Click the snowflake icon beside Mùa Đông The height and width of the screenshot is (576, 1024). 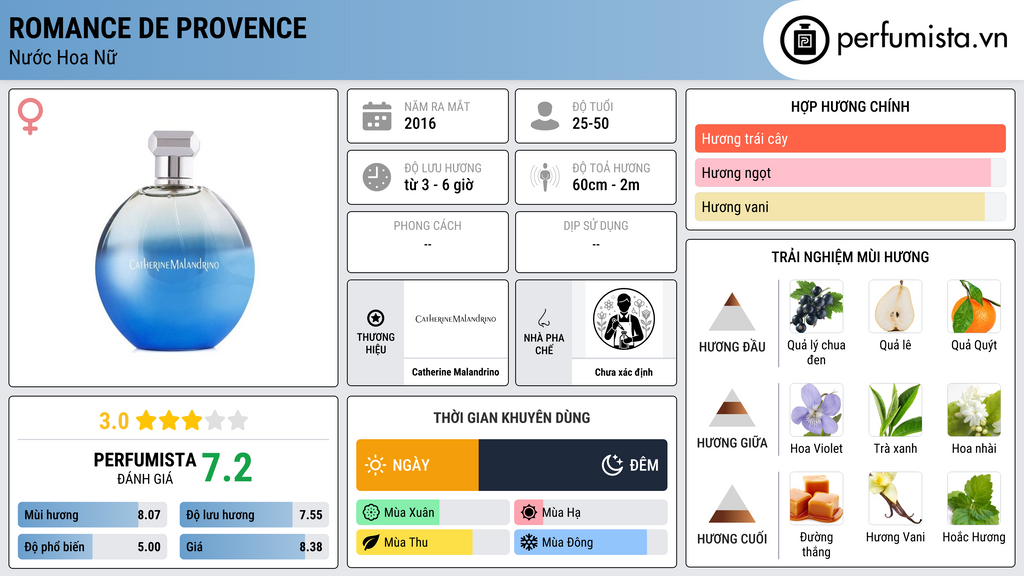[x=529, y=543]
